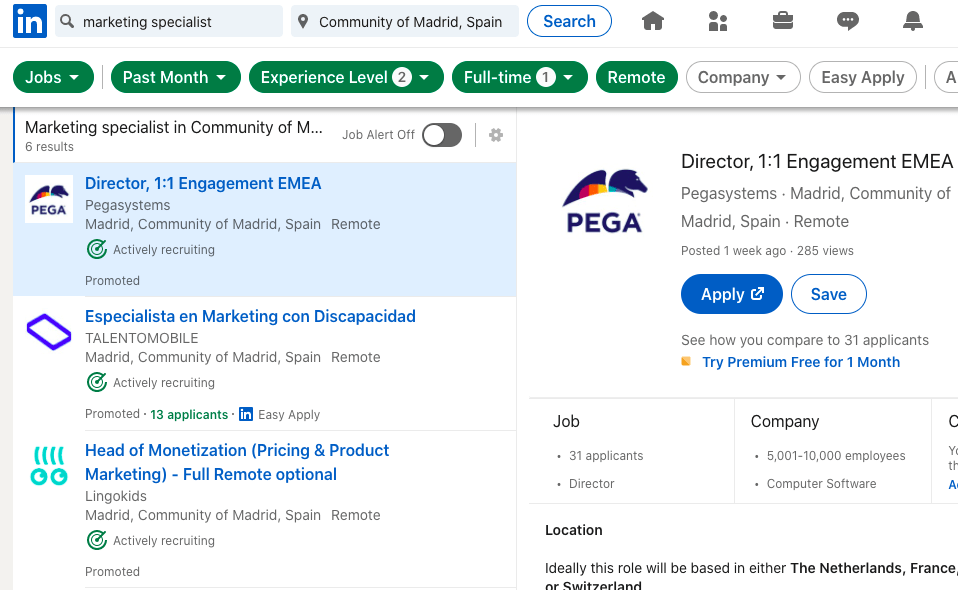Click the location pin icon
958x590 pixels.
pos(302,22)
